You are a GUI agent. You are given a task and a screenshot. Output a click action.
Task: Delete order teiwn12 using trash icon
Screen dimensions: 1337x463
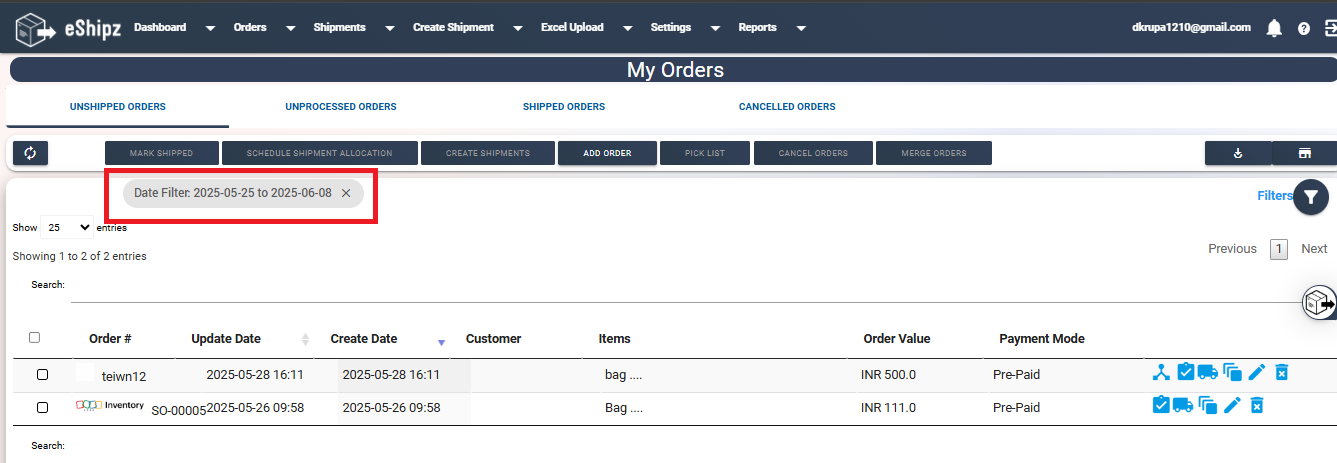[1281, 372]
